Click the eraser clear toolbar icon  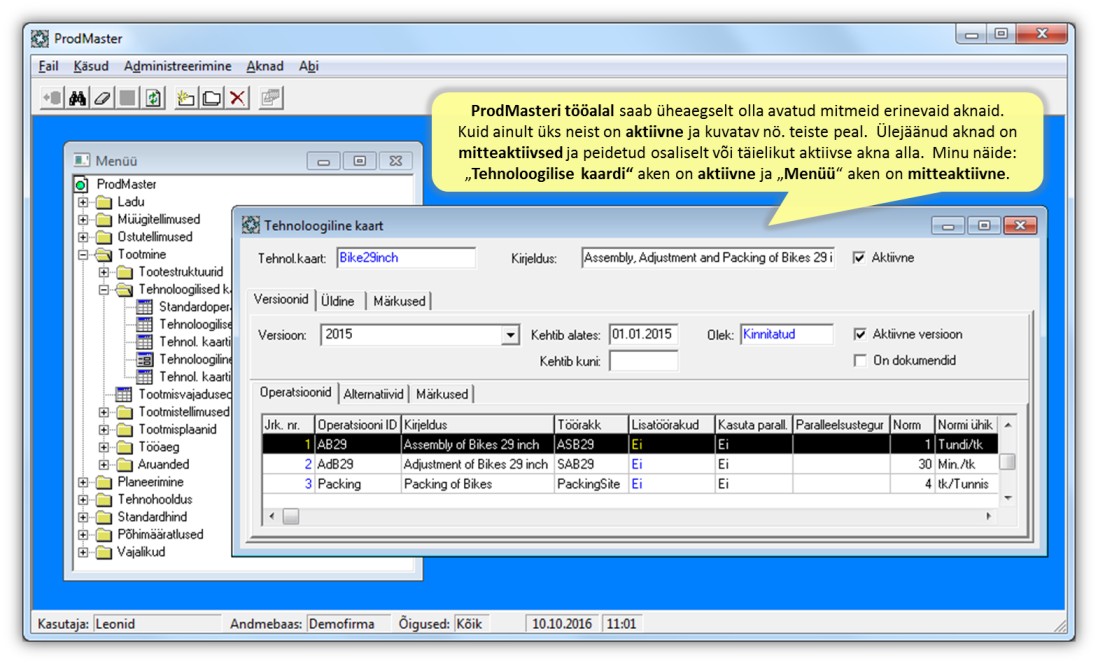pos(102,98)
